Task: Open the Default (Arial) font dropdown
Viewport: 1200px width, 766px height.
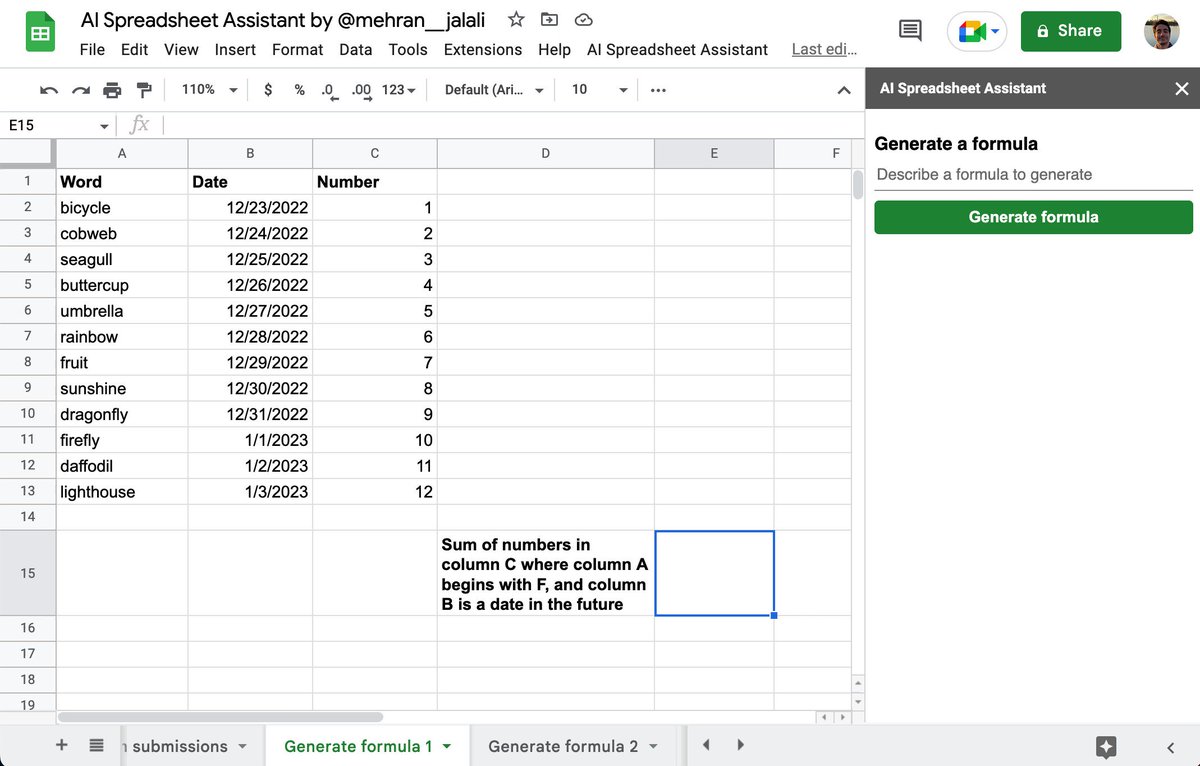Action: (x=494, y=90)
